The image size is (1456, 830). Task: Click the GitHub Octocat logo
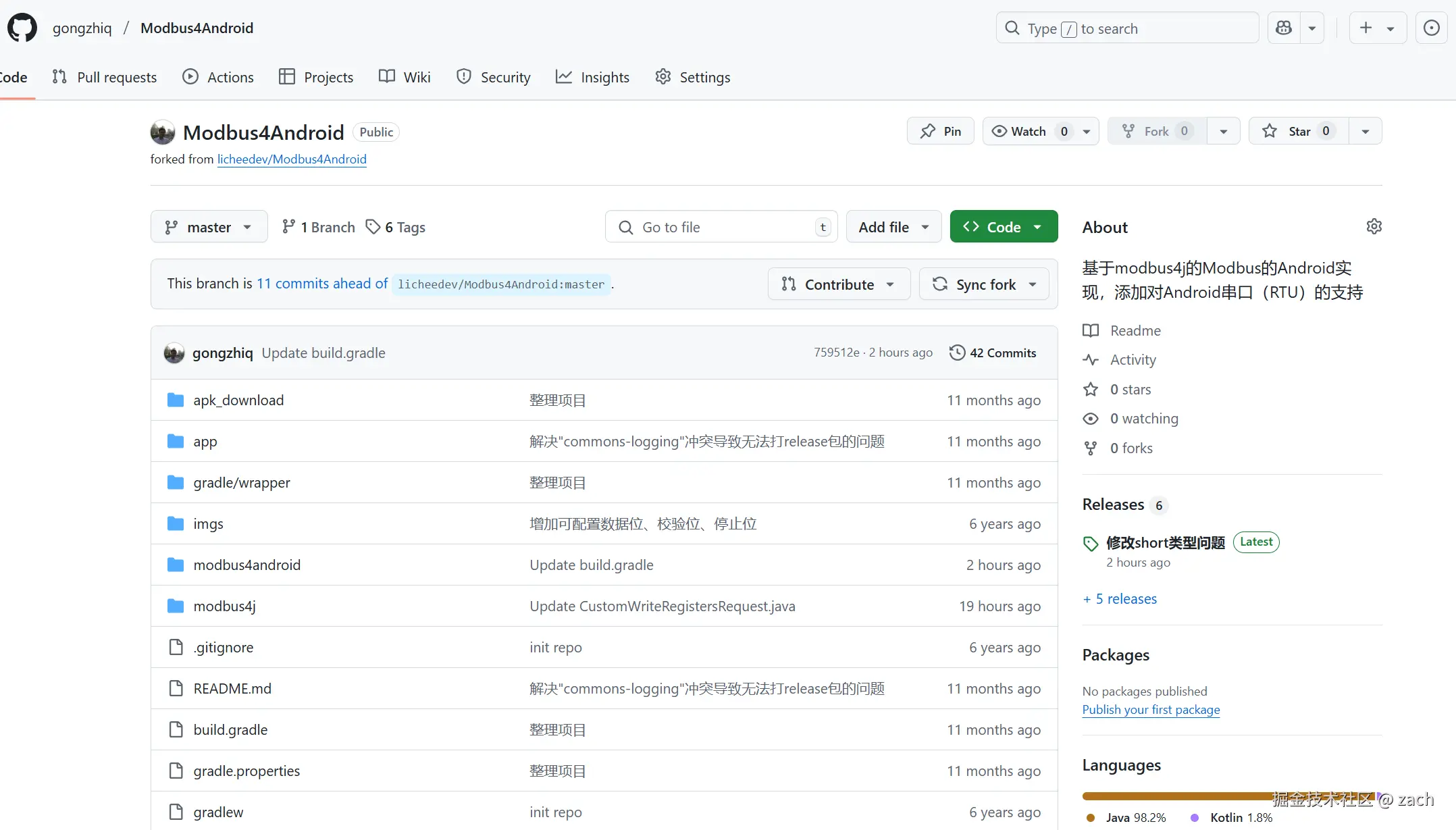22,28
